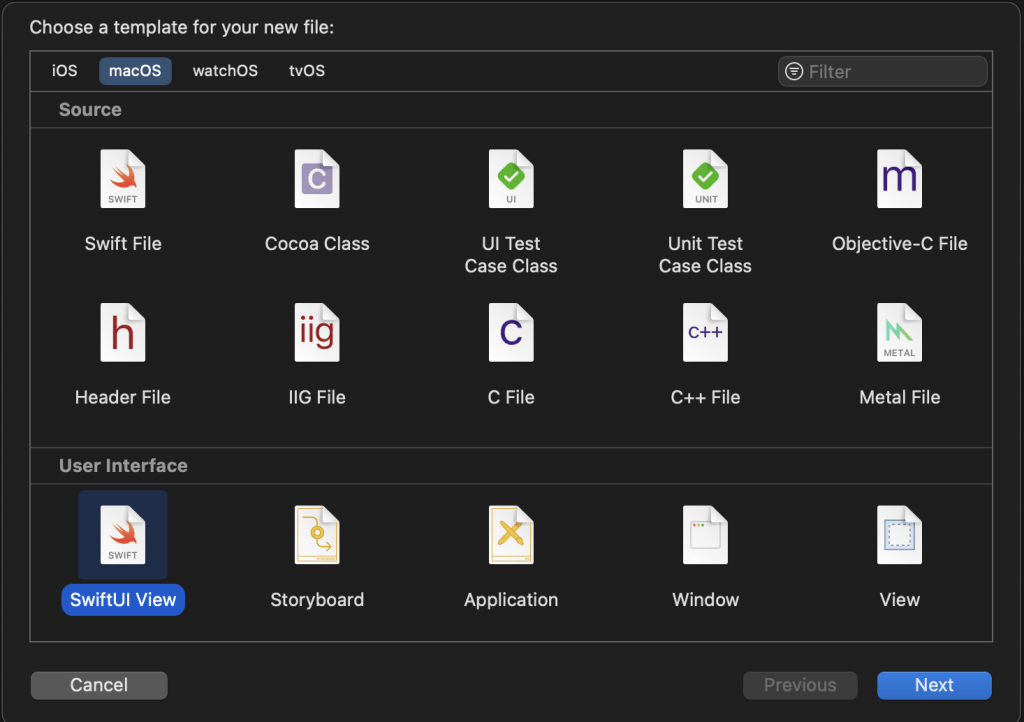Choose the Objective-C File icon
1024x722 pixels.
coord(899,179)
